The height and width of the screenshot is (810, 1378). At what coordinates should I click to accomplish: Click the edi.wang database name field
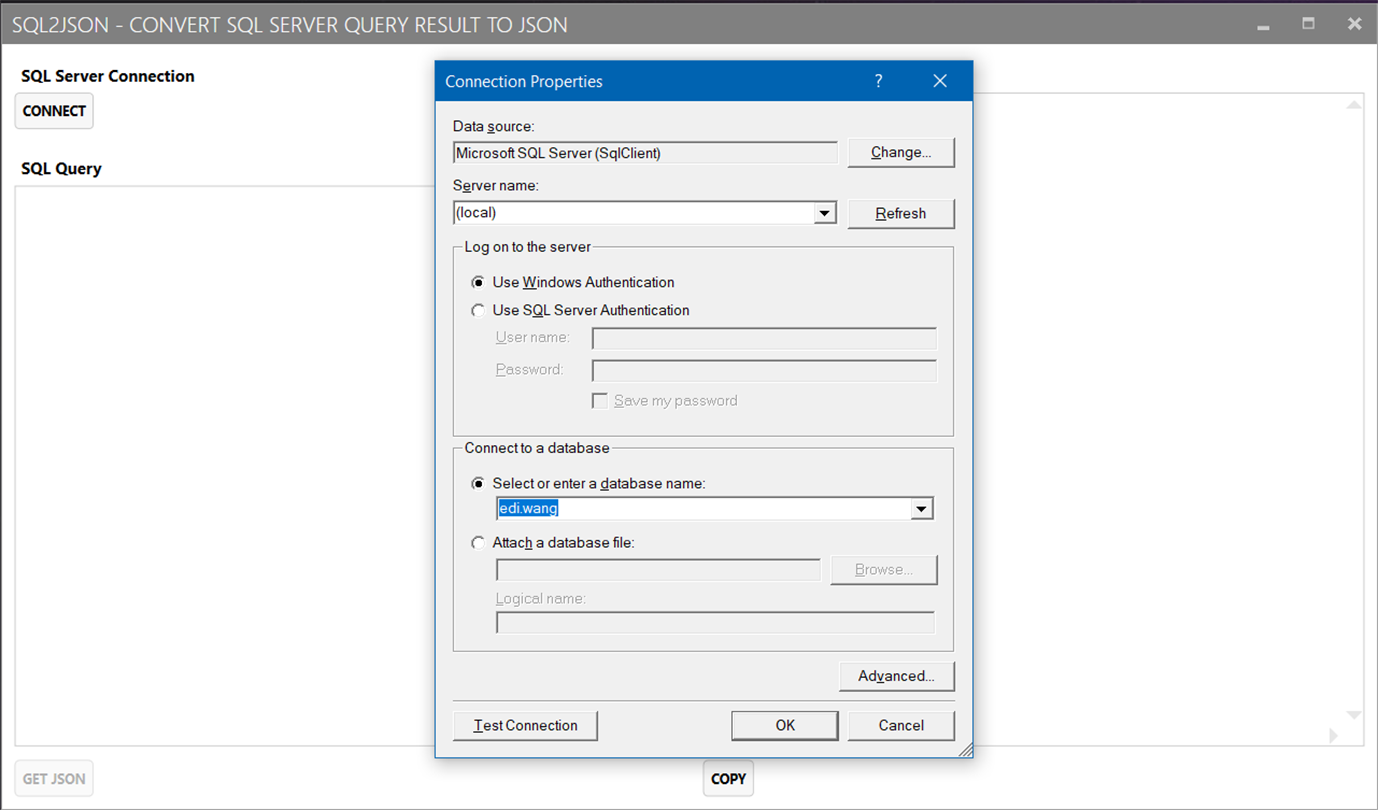coord(704,509)
